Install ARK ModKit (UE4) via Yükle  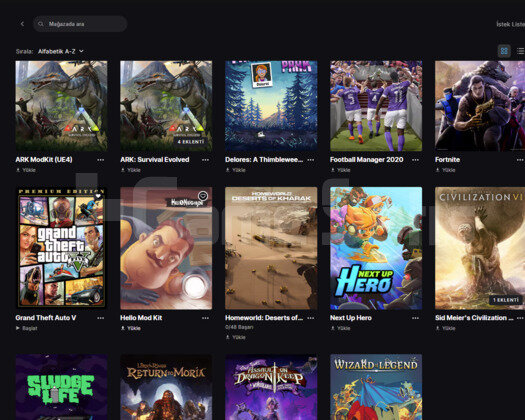26,170
